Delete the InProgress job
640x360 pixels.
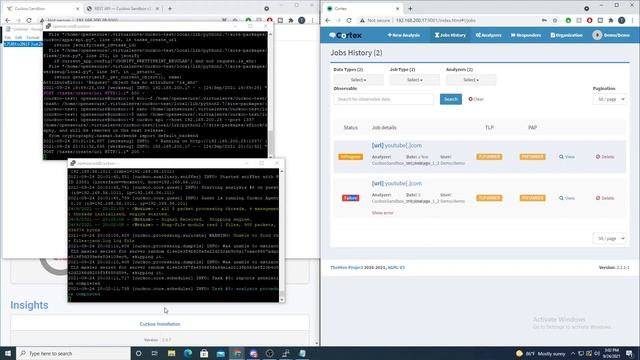click(x=604, y=157)
